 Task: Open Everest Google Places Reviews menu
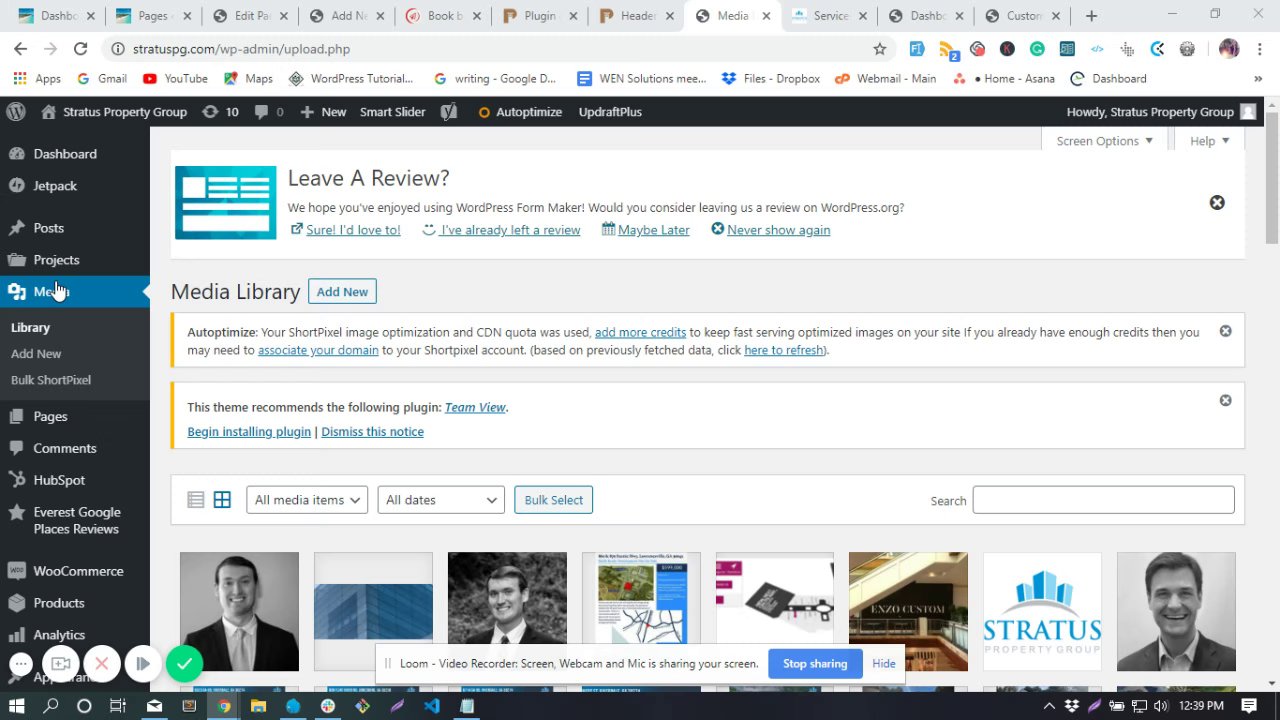pos(75,520)
